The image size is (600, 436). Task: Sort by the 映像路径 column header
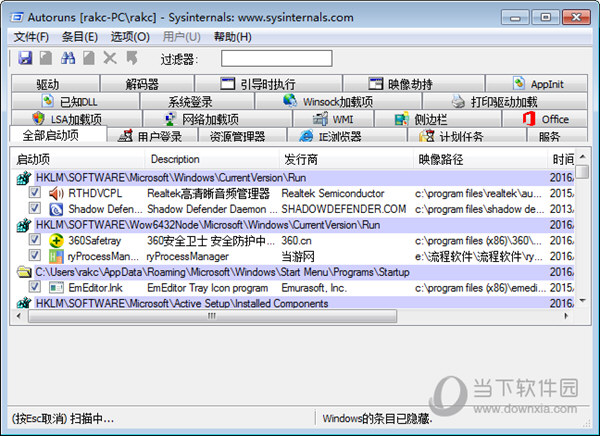[481, 159]
